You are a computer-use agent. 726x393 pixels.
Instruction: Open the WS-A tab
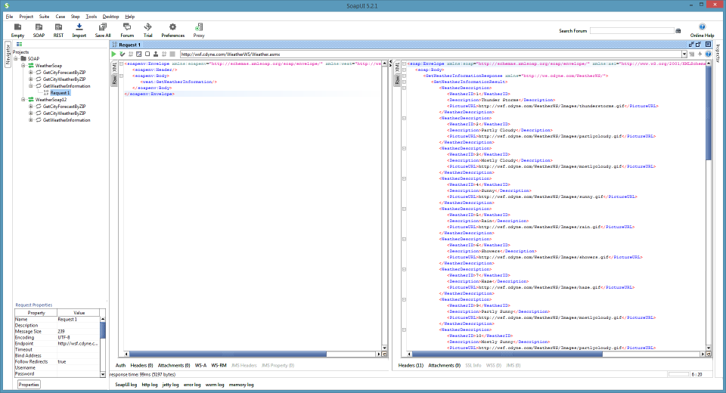200,365
